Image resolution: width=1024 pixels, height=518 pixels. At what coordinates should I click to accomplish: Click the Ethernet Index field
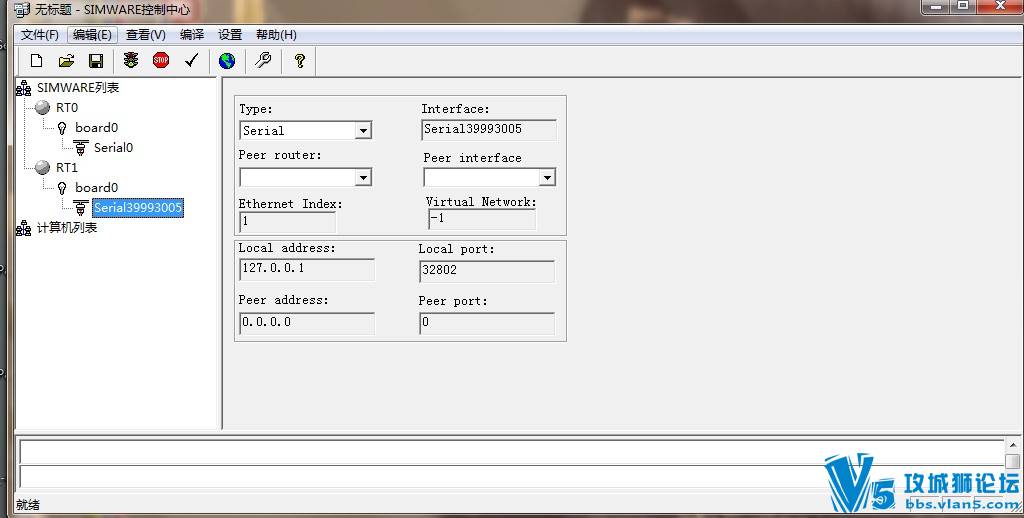287,221
